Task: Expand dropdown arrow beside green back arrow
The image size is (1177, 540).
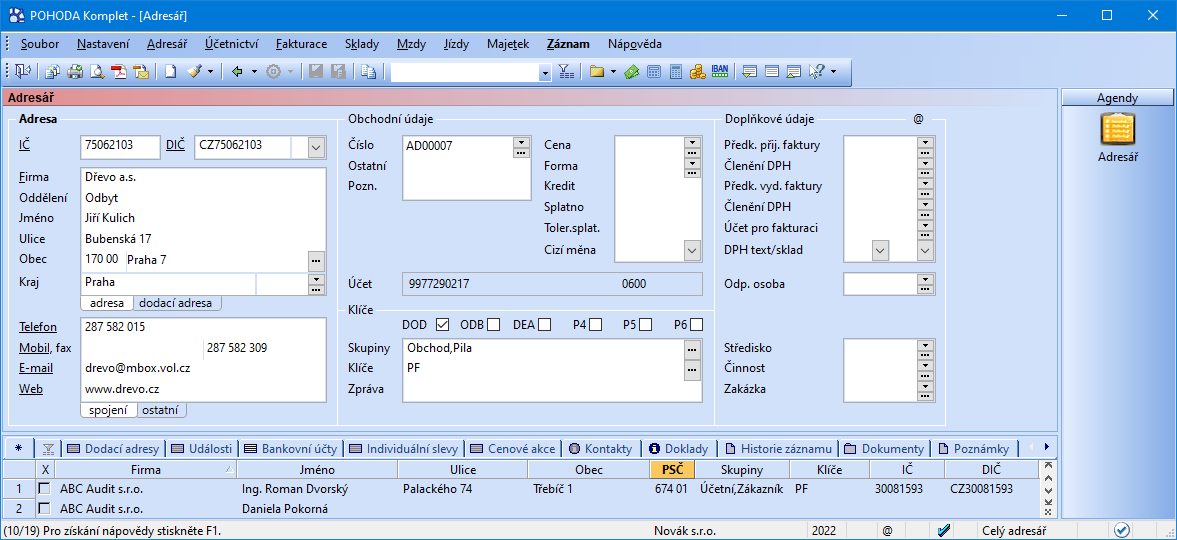Action: (x=254, y=71)
